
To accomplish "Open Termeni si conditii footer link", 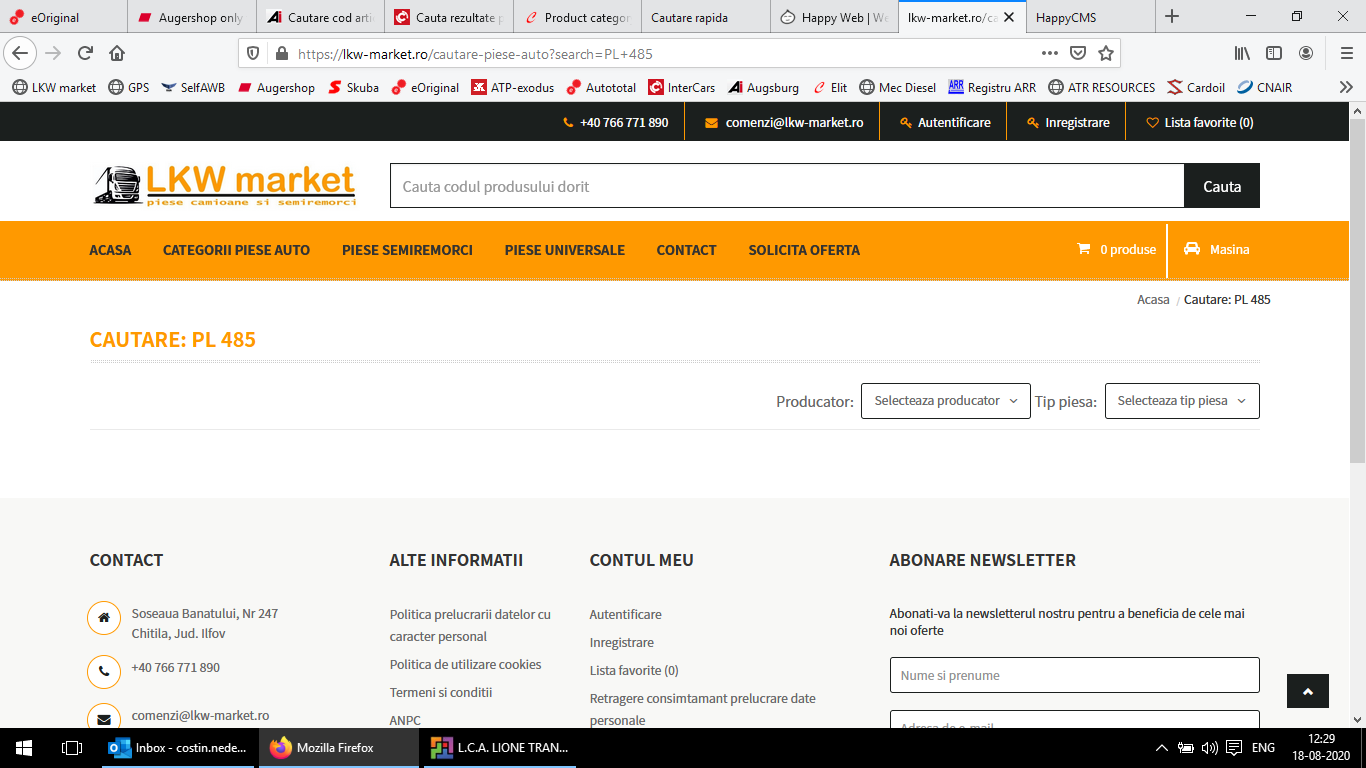I will click(441, 693).
